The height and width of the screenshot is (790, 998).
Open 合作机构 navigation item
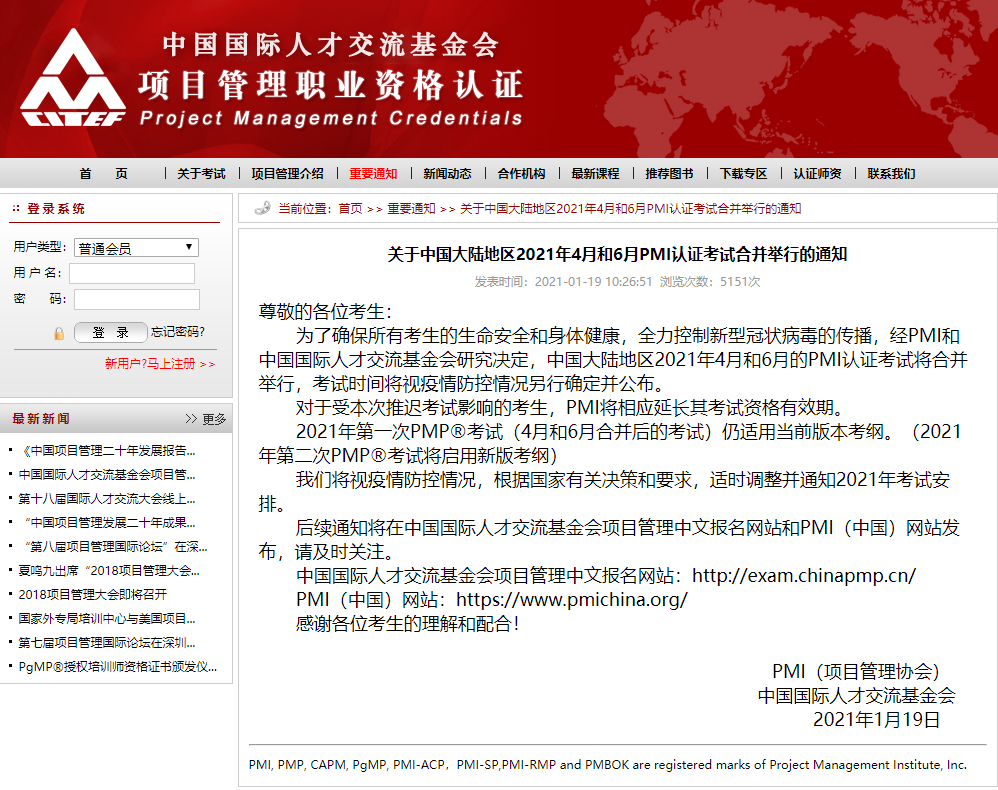click(521, 174)
